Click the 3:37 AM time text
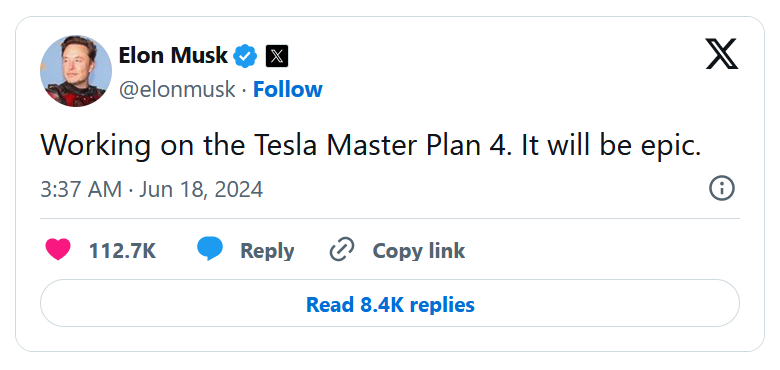The image size is (780, 370). 81,189
